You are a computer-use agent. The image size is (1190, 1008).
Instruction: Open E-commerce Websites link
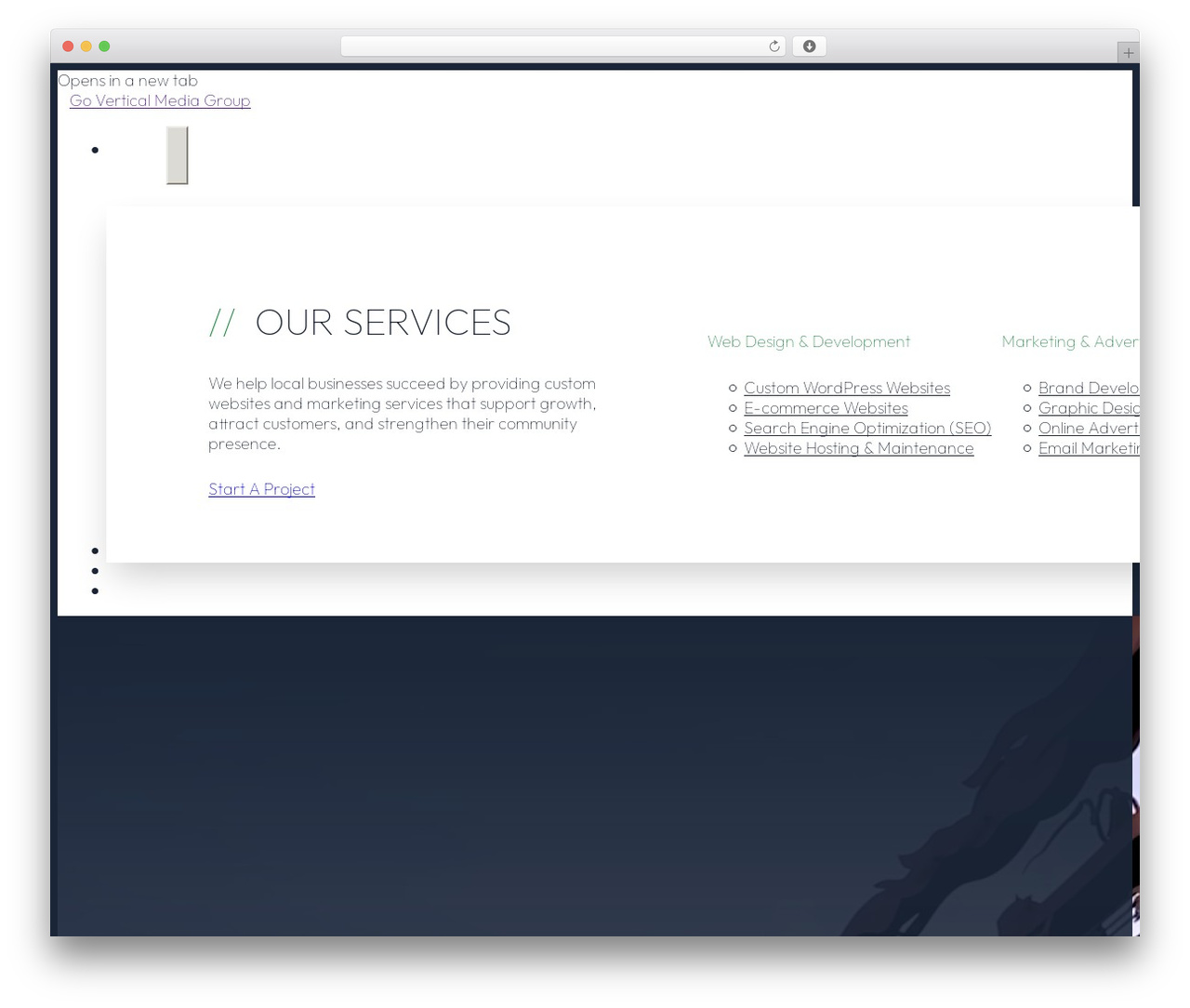[x=826, y=408]
